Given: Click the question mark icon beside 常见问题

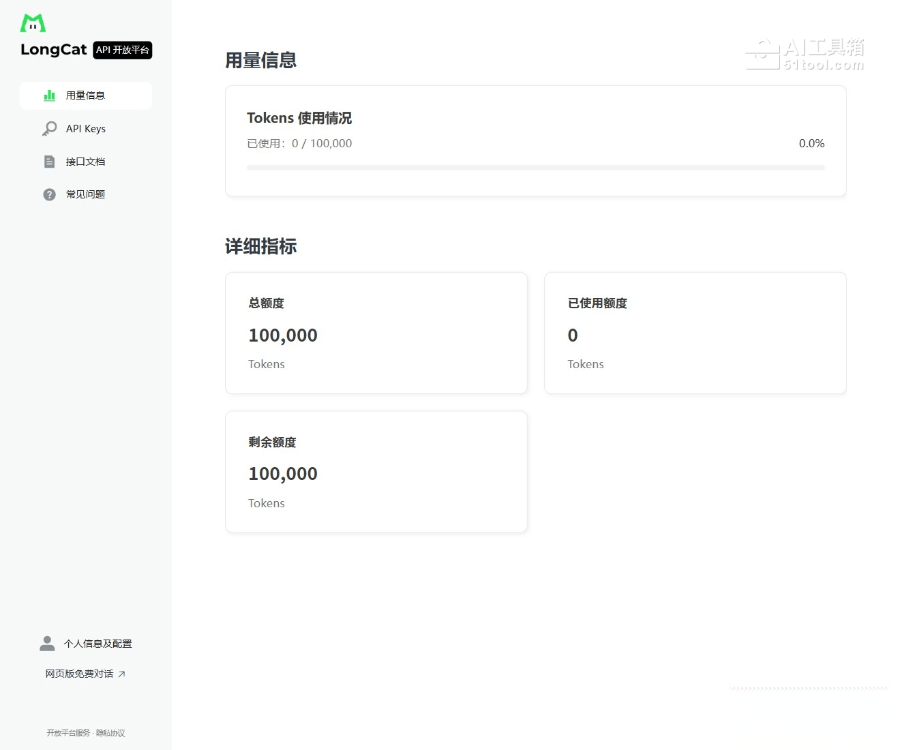Looking at the screenshot, I should 49,195.
